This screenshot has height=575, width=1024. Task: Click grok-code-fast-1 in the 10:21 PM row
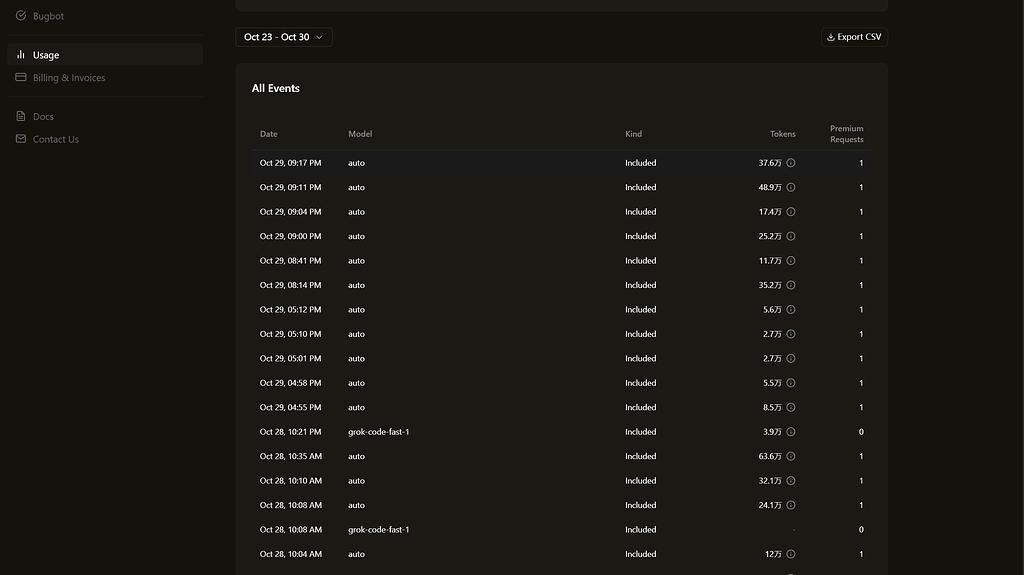coord(378,431)
